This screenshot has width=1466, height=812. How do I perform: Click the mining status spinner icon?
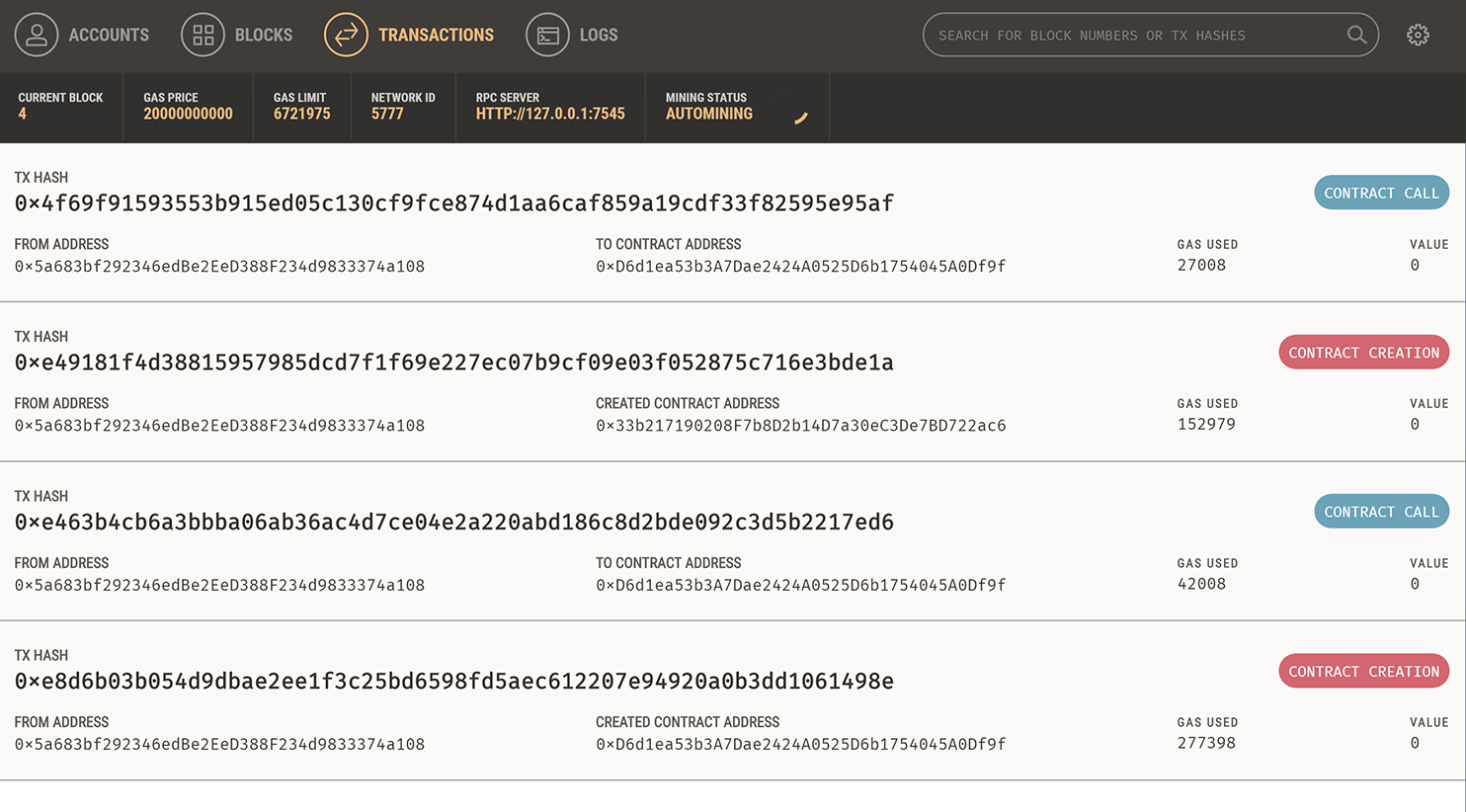(x=801, y=118)
